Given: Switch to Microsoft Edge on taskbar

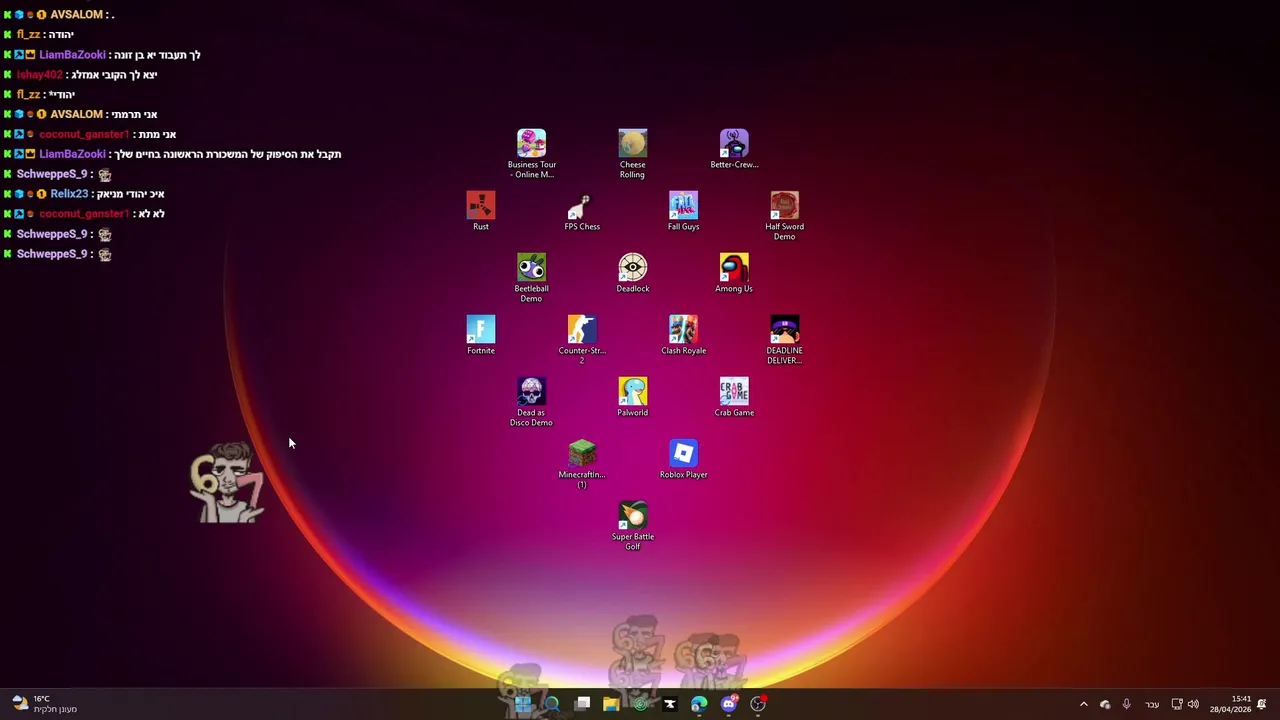Looking at the screenshot, I should (699, 704).
